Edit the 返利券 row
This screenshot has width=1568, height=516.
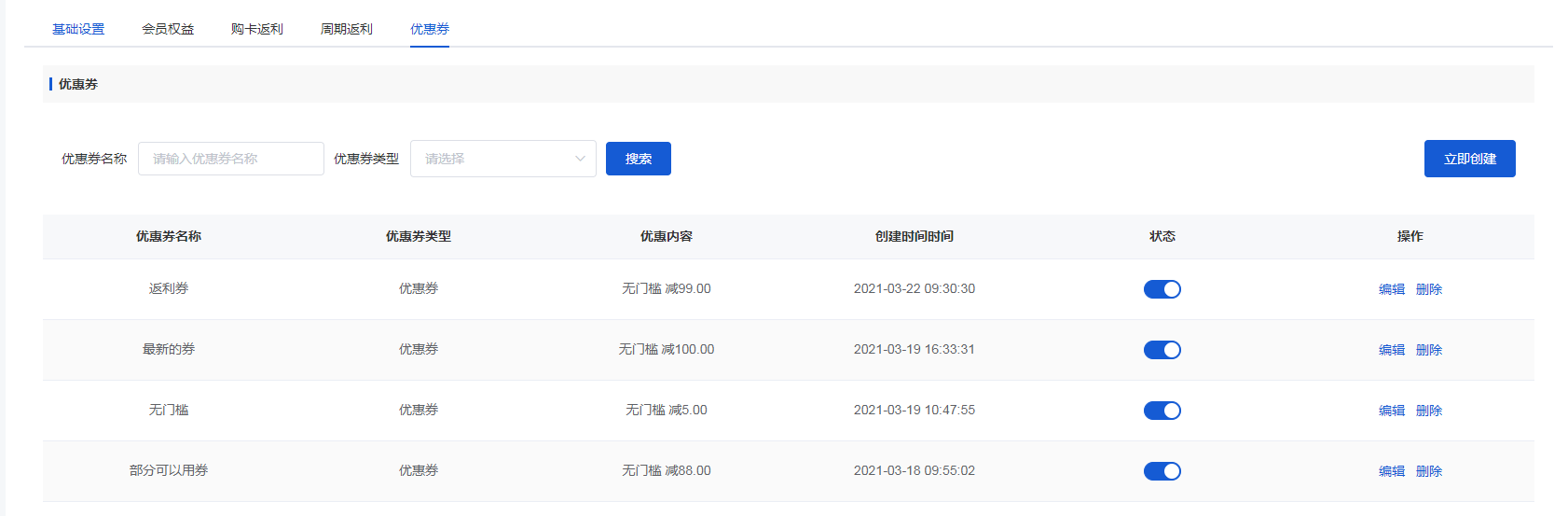click(1392, 289)
